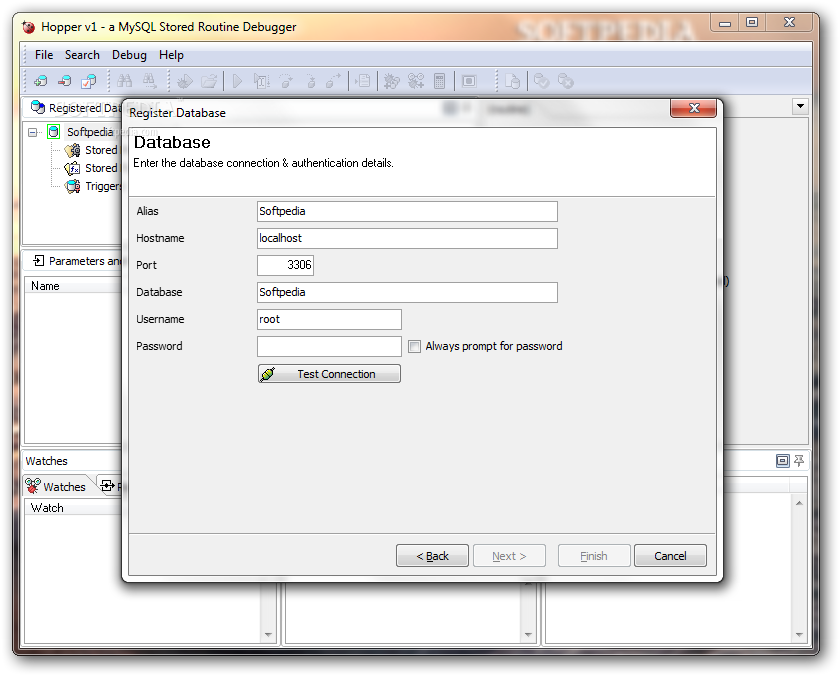Click the bottom-right scroll-down arrow

click(799, 635)
